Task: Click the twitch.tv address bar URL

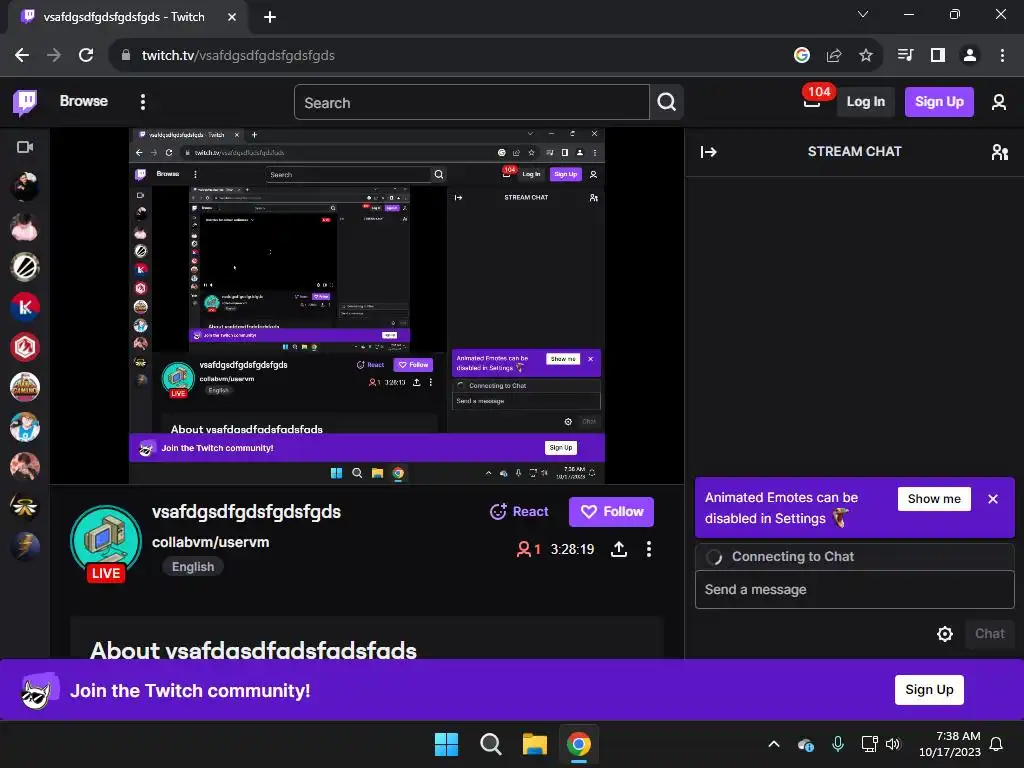Action: (238, 56)
